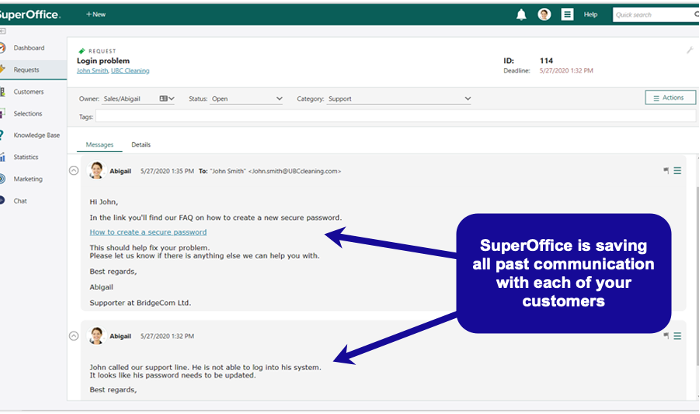Open the notifications bell icon

pyautogui.click(x=521, y=14)
